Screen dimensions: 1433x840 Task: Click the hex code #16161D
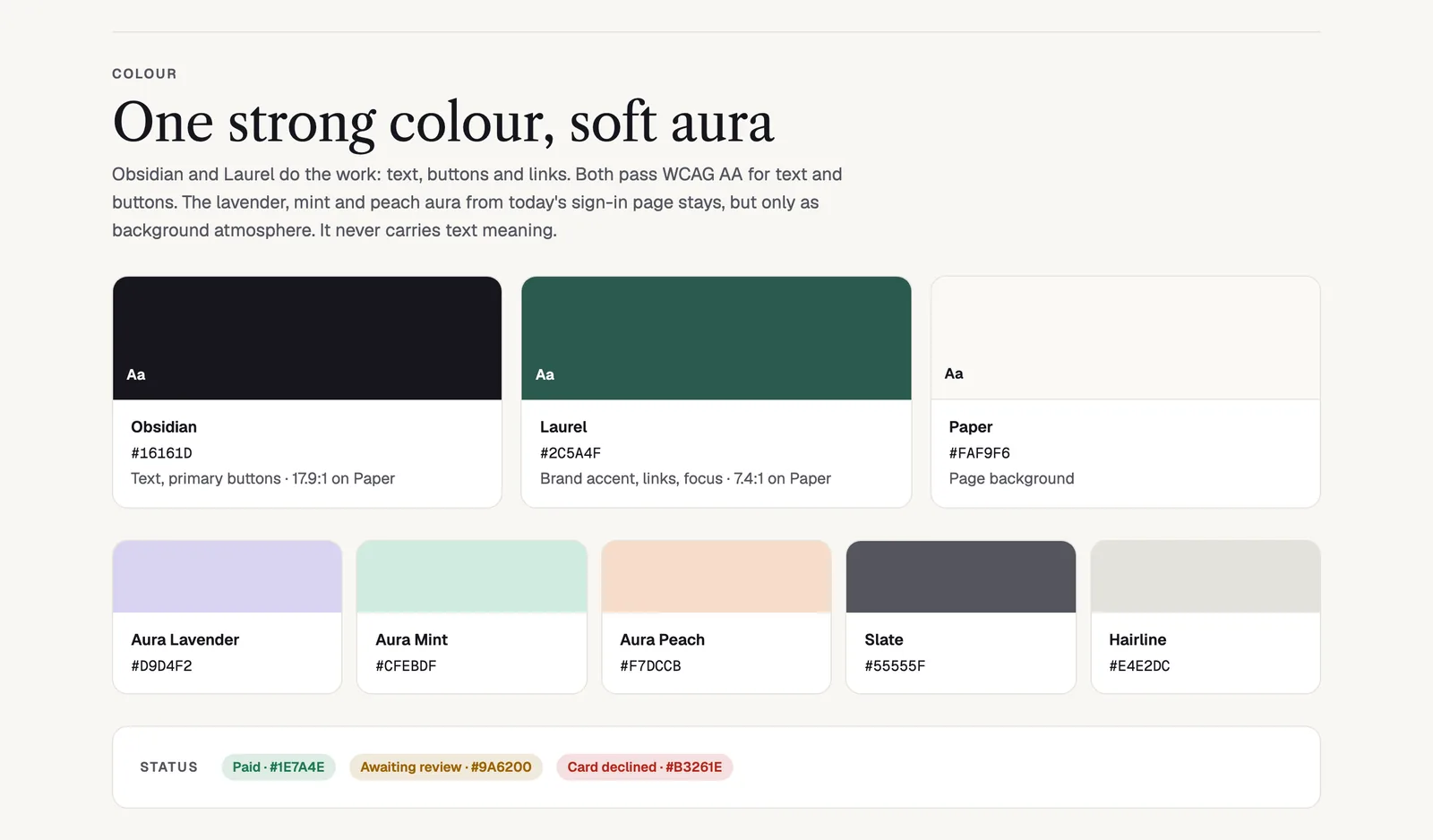[x=161, y=453]
